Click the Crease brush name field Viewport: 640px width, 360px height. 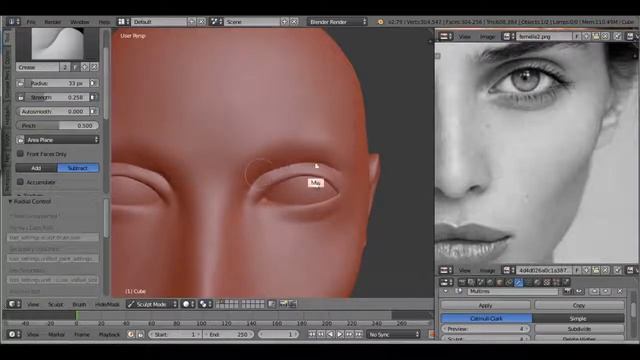tap(38, 67)
